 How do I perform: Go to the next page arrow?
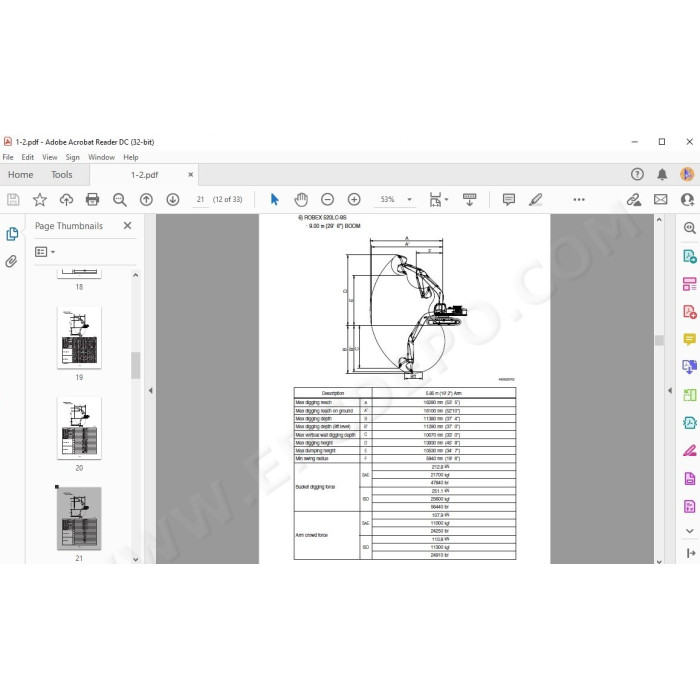coord(173,200)
